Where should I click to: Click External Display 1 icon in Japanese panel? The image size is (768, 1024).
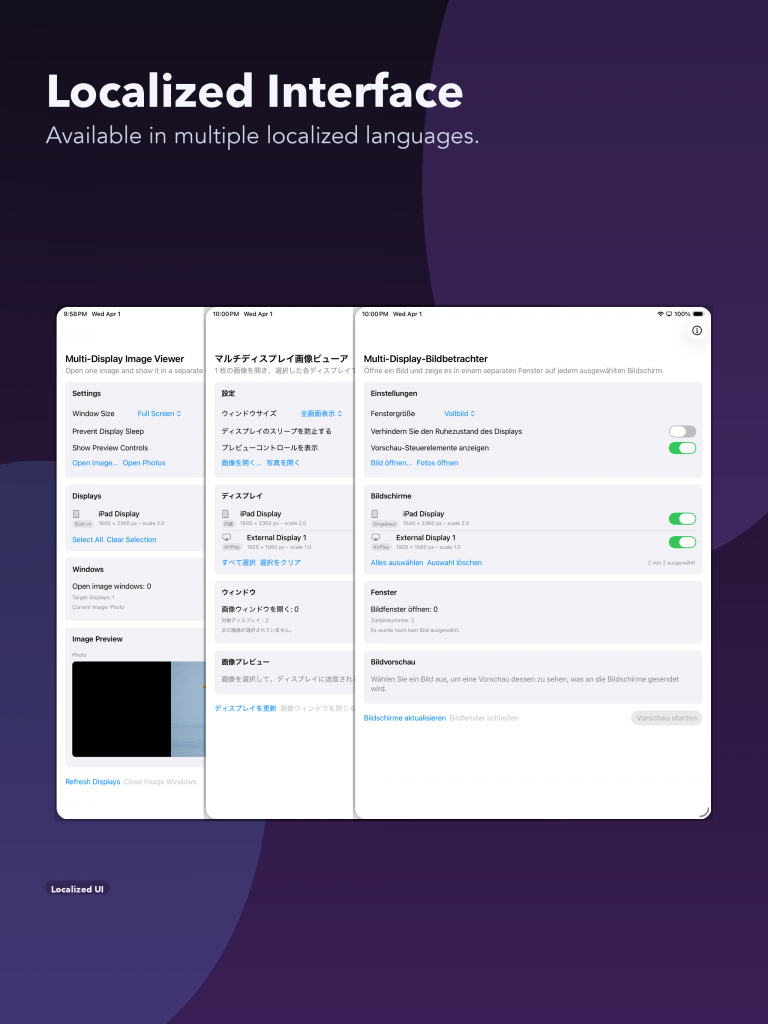pos(227,537)
